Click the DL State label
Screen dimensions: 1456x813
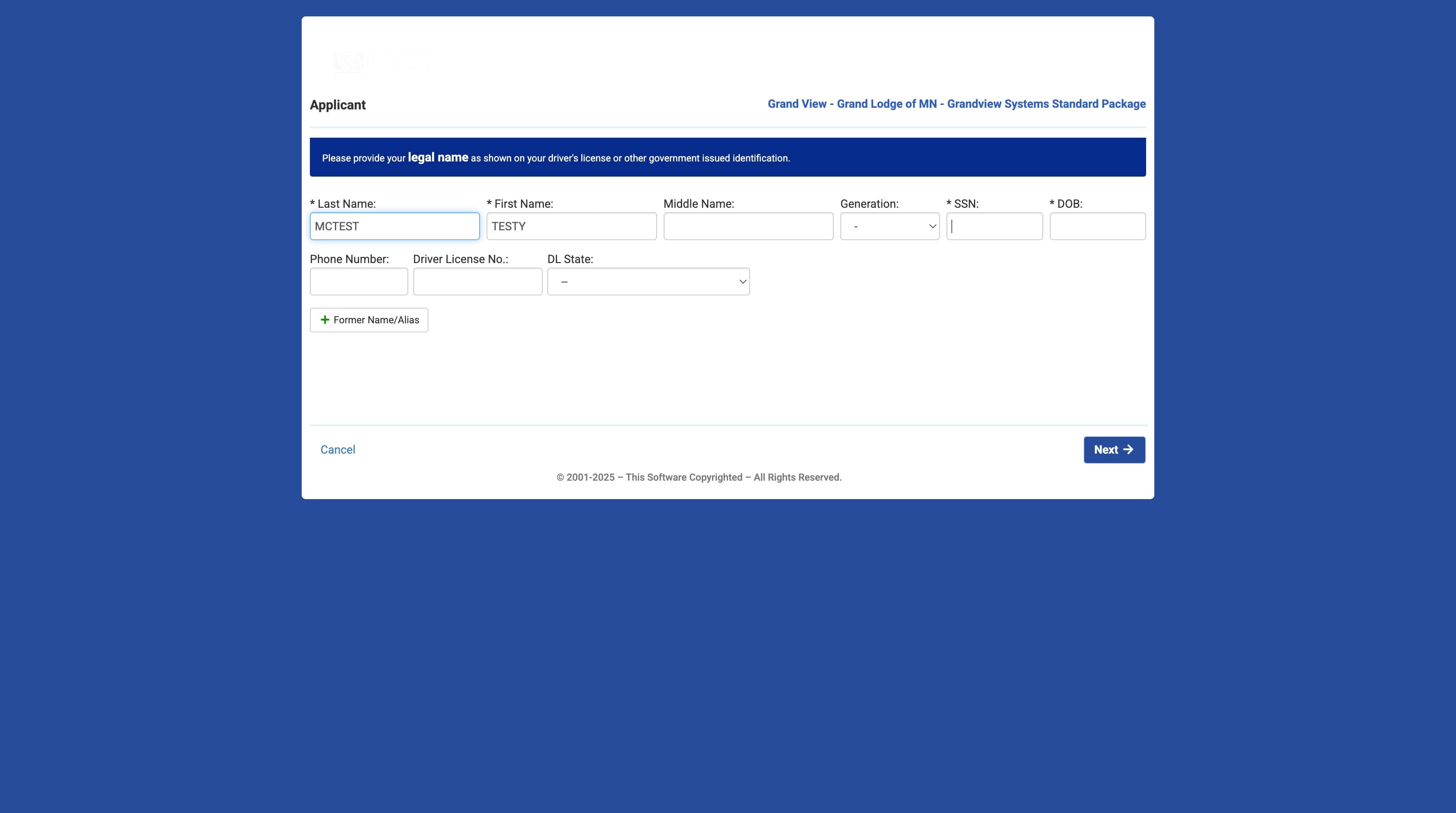pyautogui.click(x=570, y=259)
